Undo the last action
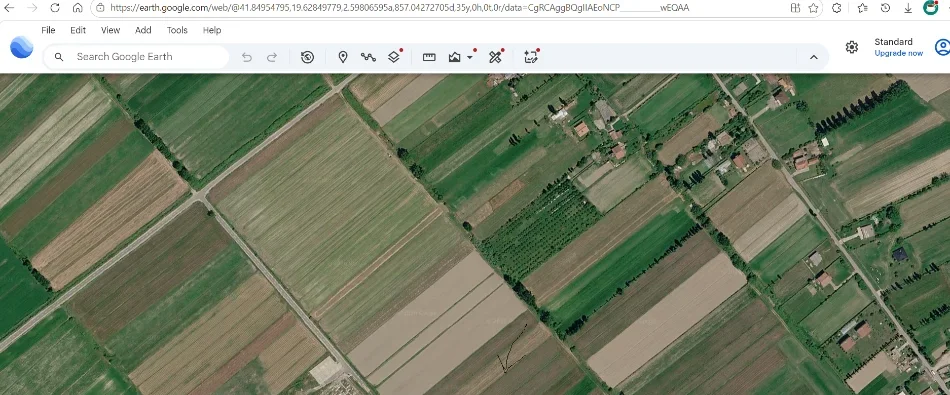Image resolution: width=950 pixels, height=395 pixels. (247, 57)
